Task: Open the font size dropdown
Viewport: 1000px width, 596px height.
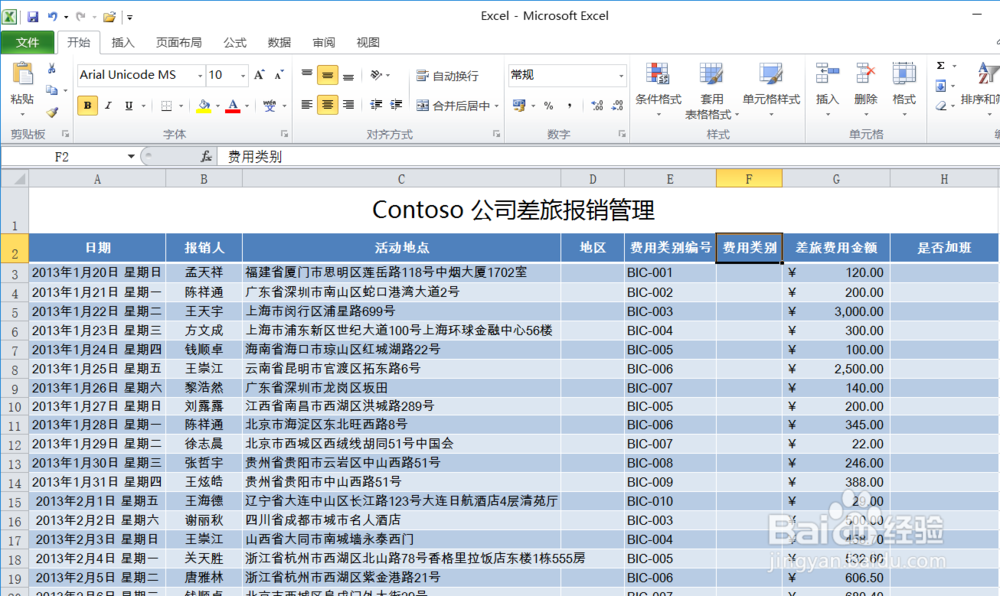Action: coord(242,75)
